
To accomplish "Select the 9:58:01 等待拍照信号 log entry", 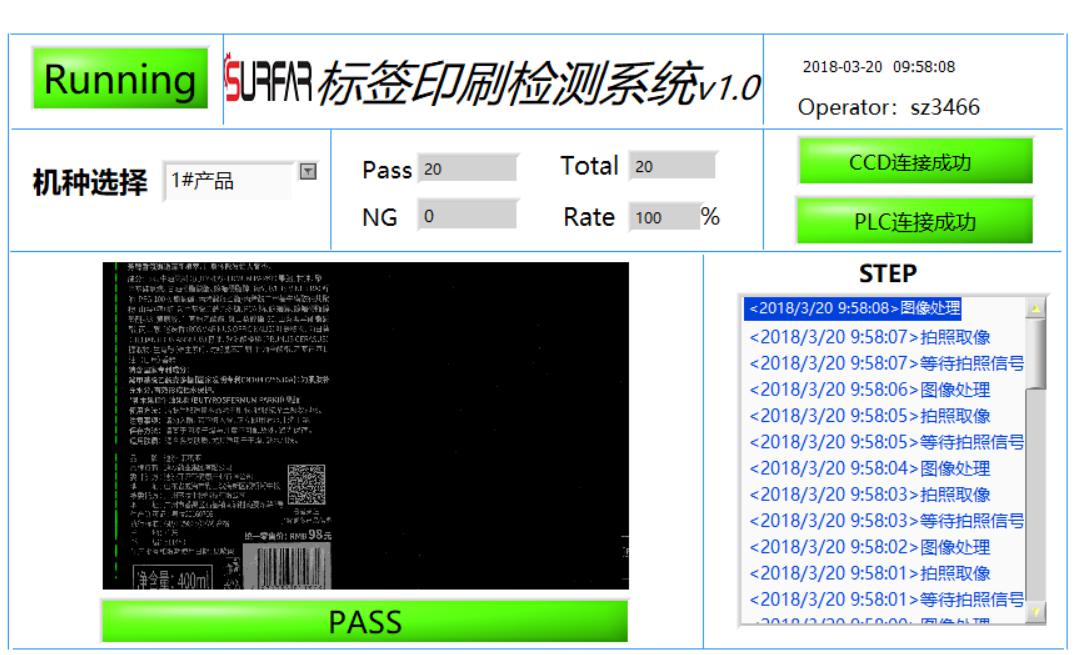I will point(886,600).
